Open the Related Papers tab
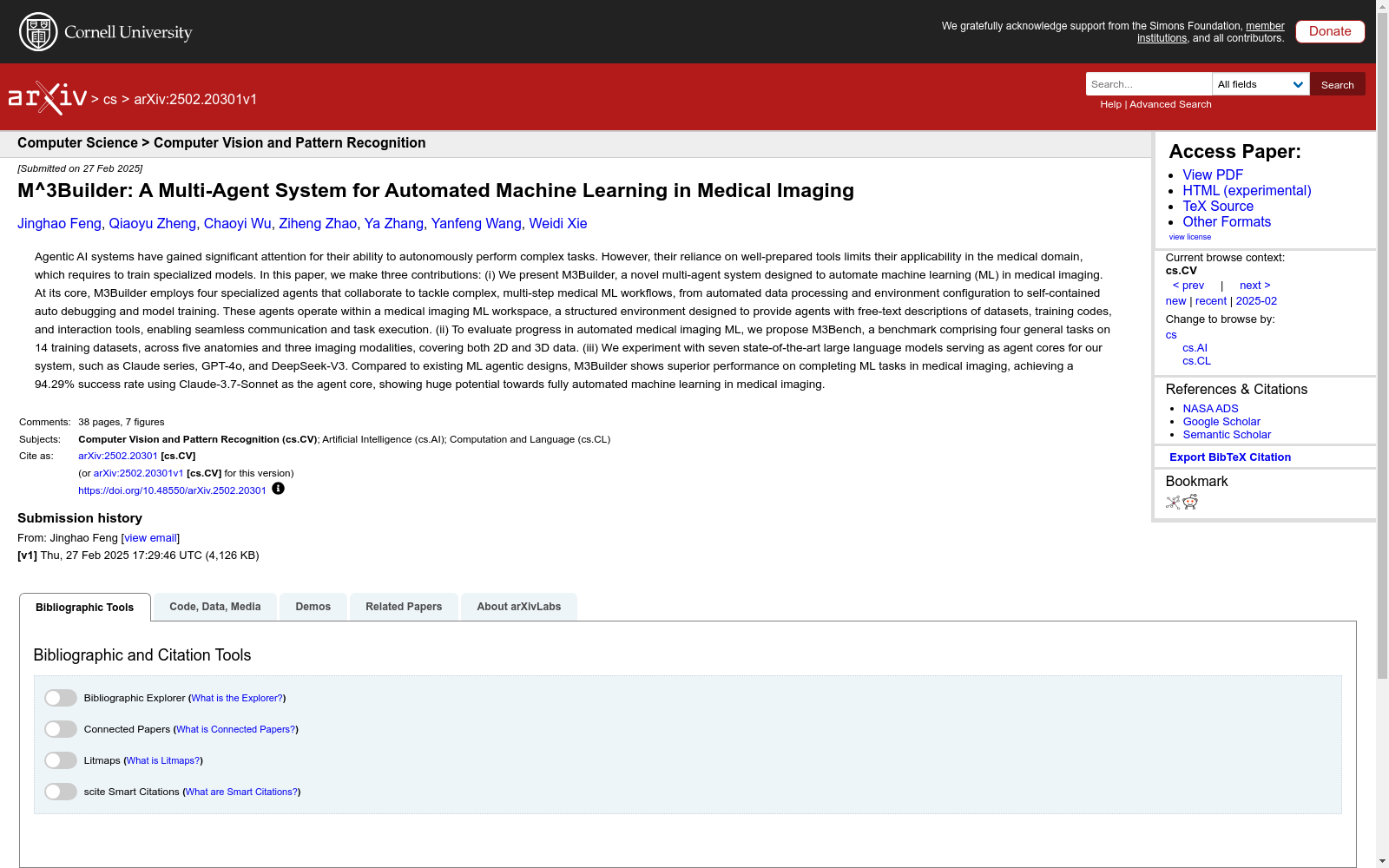This screenshot has height=868, width=1389. click(404, 607)
